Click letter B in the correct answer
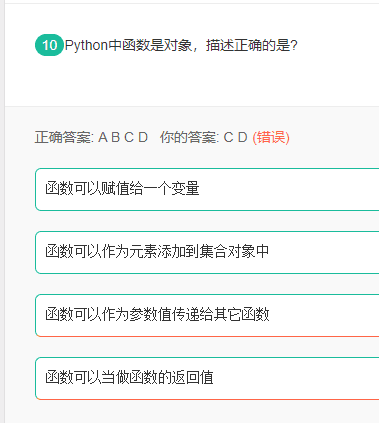Viewport: 379px width, 423px height. [x=116, y=137]
